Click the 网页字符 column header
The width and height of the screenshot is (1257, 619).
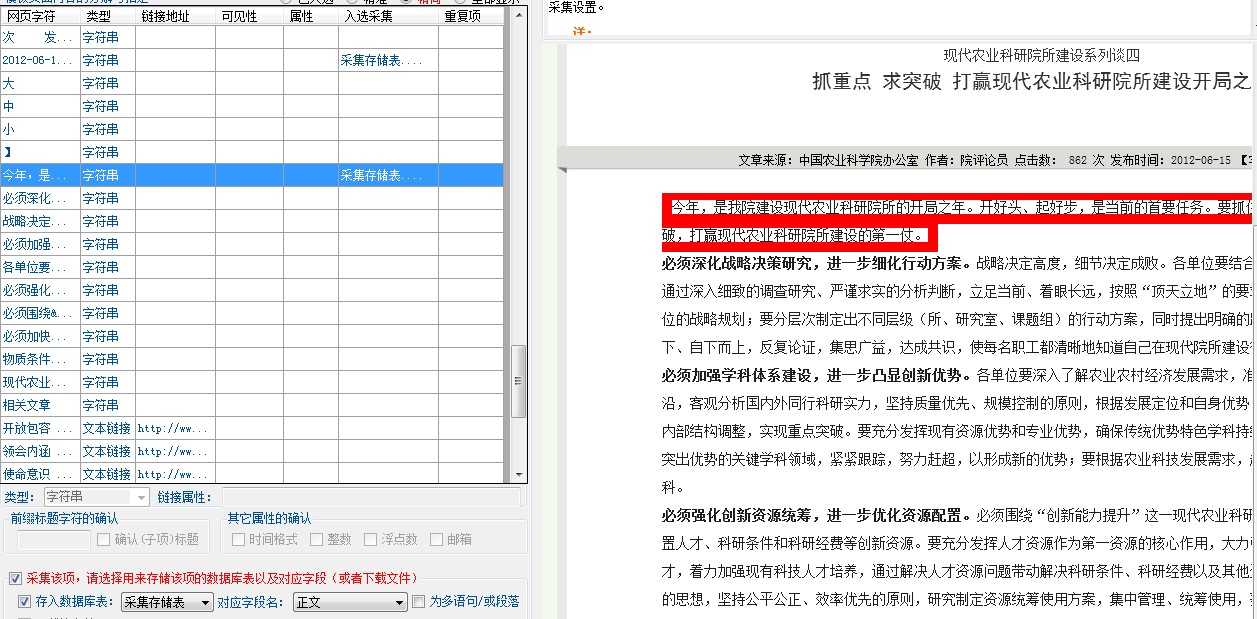pos(40,16)
